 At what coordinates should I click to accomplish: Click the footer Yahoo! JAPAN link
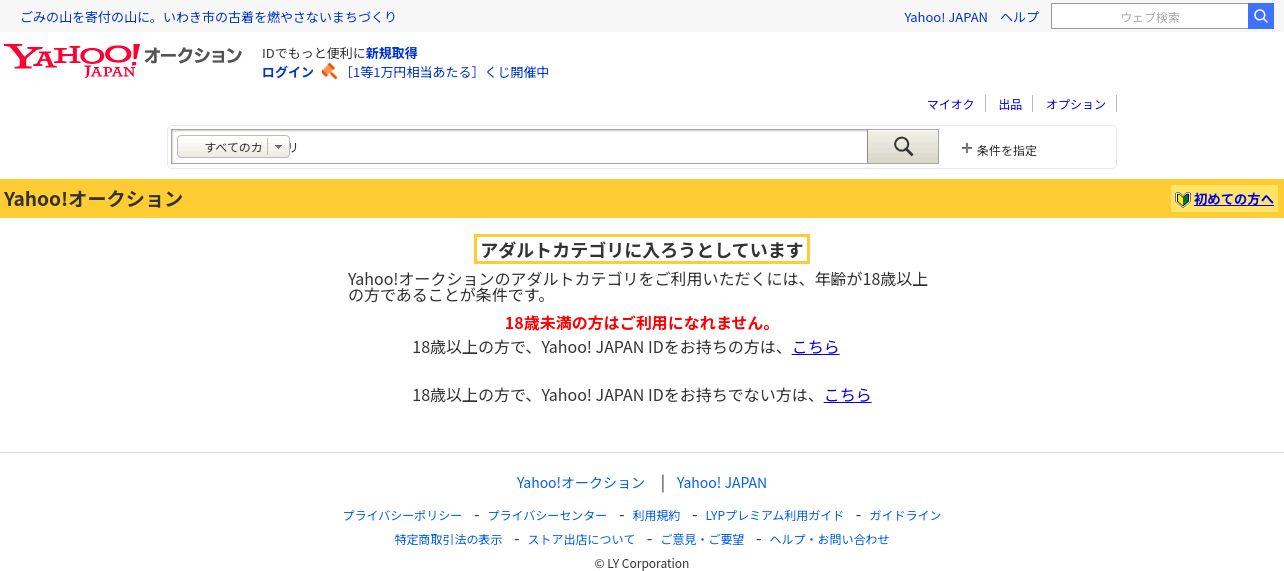tap(722, 482)
